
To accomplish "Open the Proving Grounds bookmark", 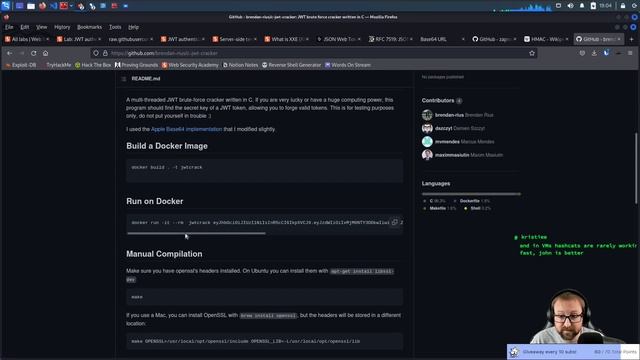I will point(136,65).
